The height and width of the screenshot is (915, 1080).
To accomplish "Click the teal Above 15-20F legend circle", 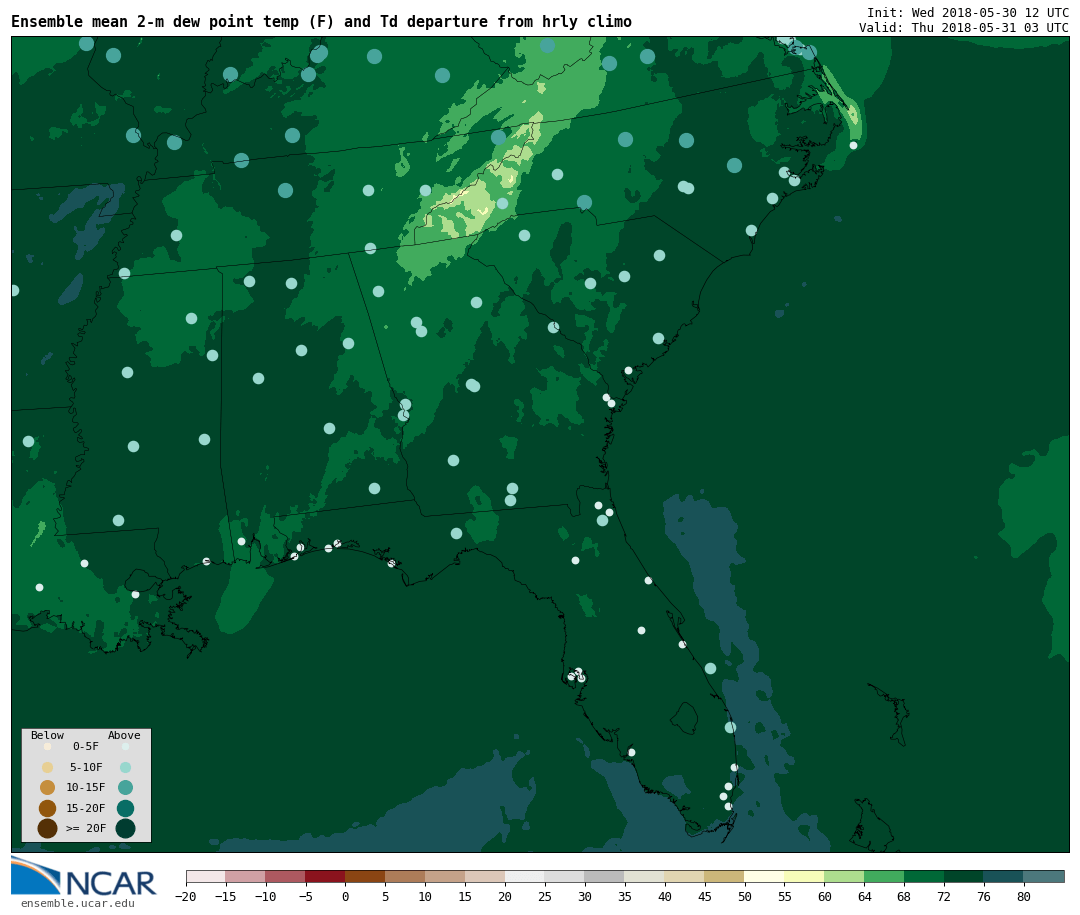I will tap(125, 808).
